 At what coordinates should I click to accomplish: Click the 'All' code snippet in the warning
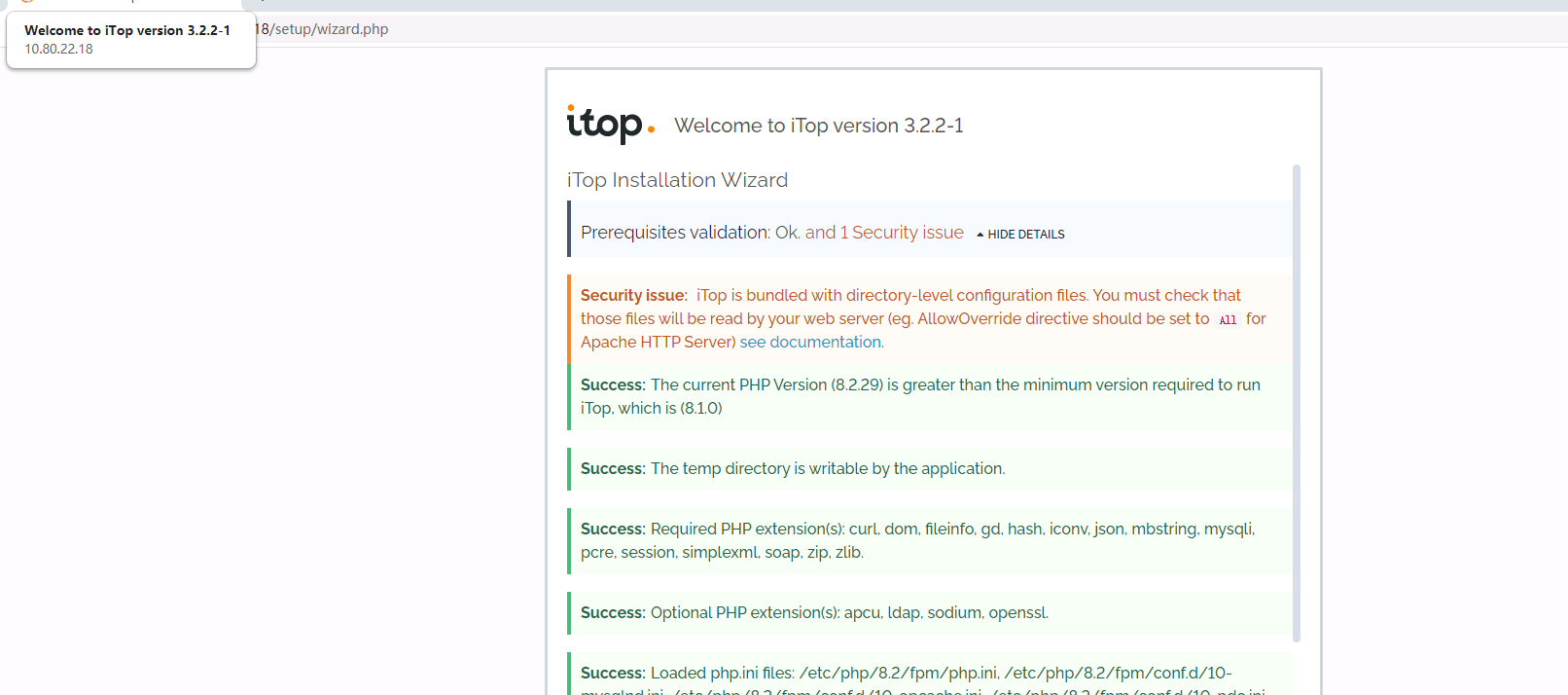pyautogui.click(x=1228, y=320)
